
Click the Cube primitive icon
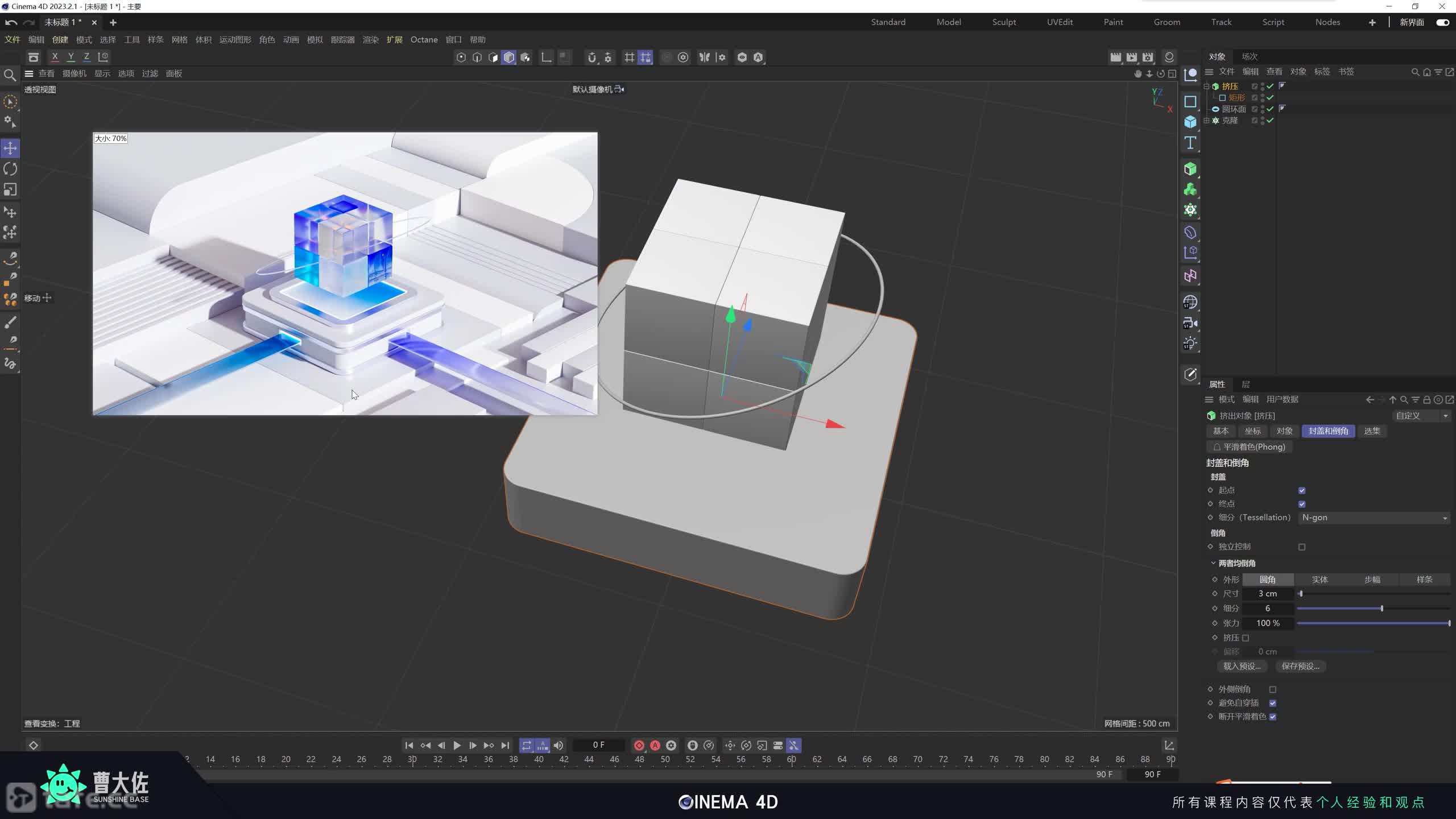(x=1190, y=122)
